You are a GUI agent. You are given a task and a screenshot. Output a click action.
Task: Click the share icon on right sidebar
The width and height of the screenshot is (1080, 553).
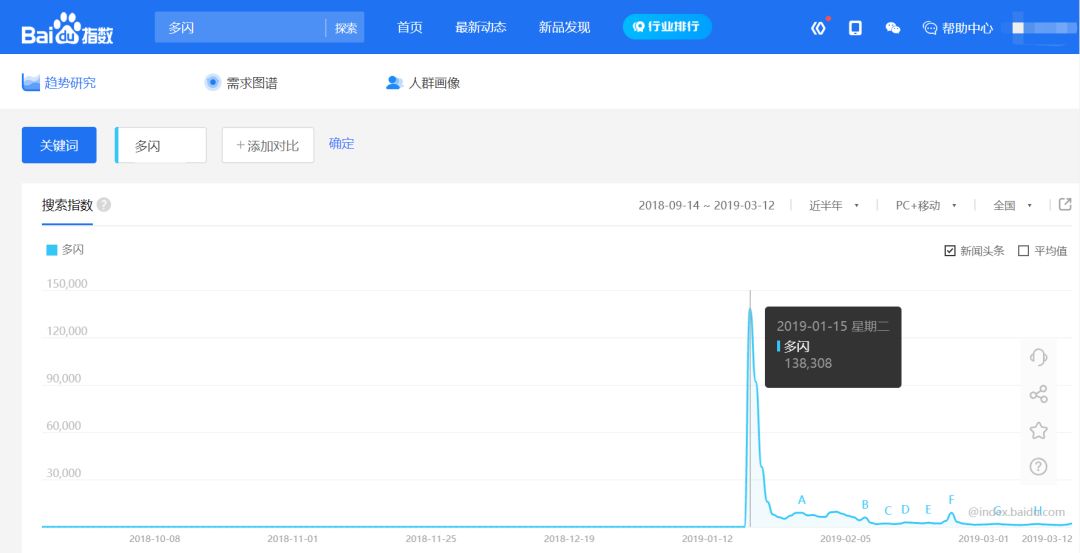(1038, 395)
